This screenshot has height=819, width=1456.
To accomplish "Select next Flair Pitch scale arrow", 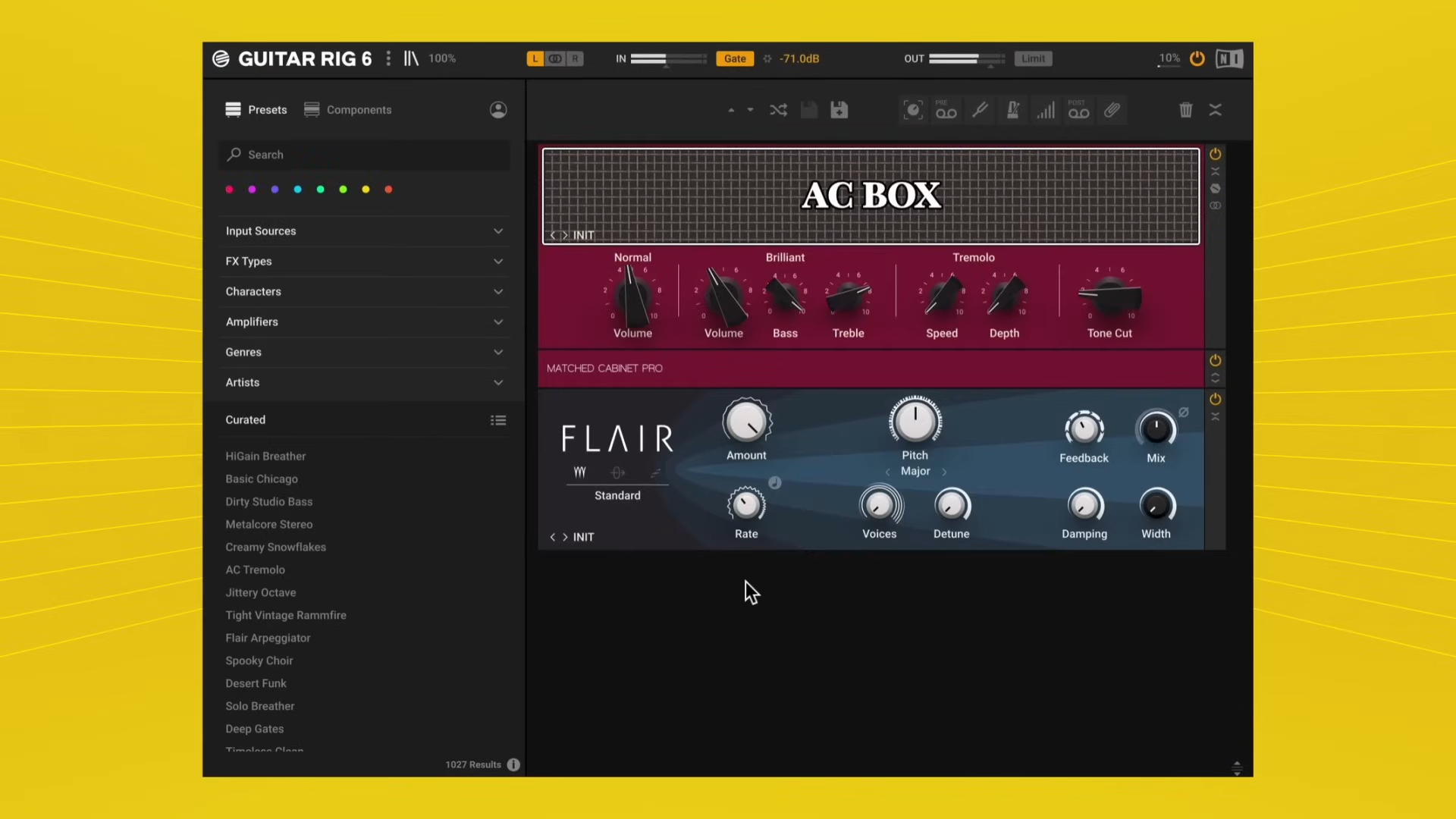I will 944,472.
